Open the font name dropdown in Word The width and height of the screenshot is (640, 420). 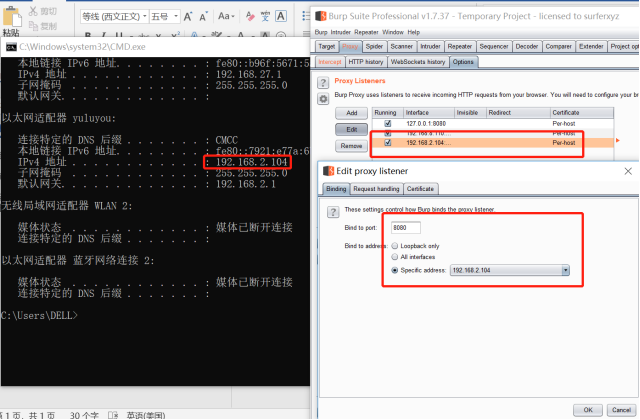pos(144,16)
